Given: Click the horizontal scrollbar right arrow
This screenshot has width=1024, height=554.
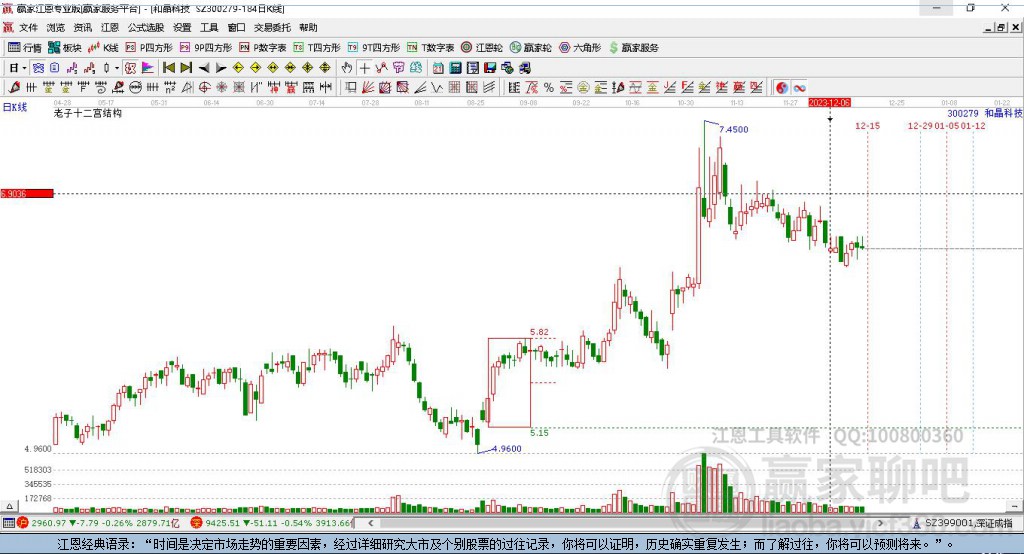Looking at the screenshot, I should tap(880, 523).
